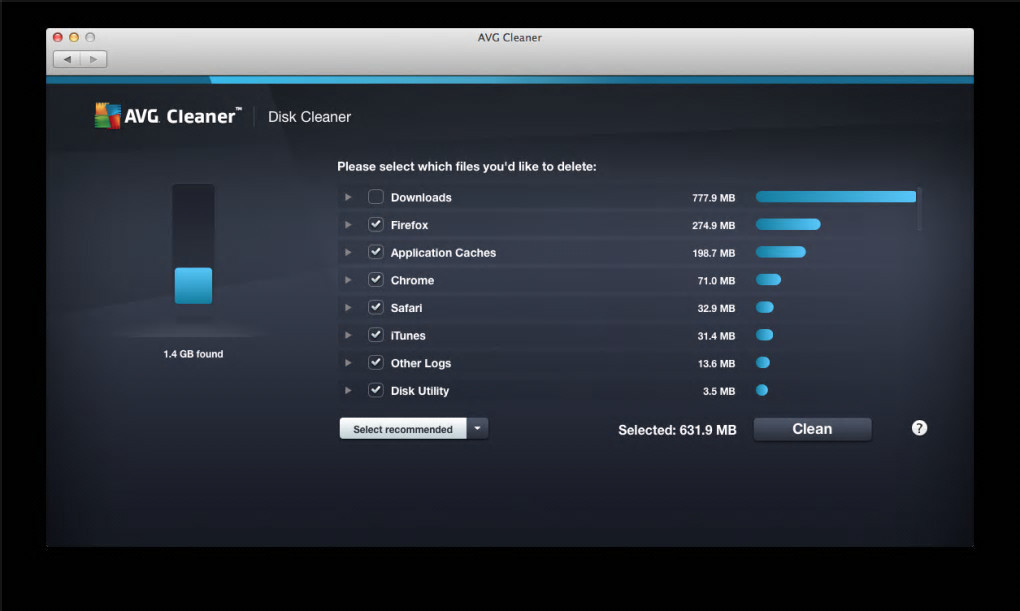Expand the Application Caches row triangle

tap(348, 252)
